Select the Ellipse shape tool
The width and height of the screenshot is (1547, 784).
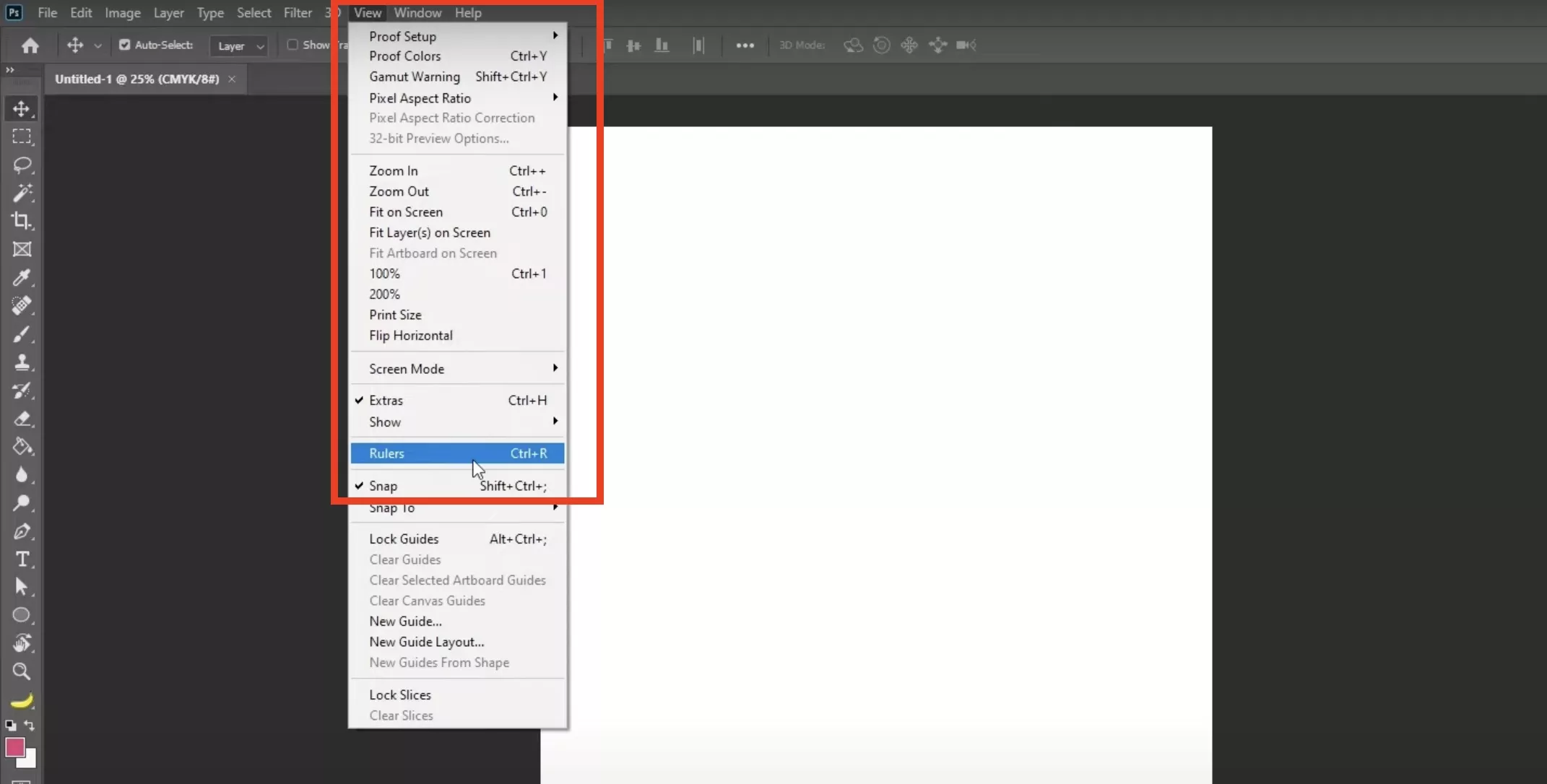coord(22,615)
